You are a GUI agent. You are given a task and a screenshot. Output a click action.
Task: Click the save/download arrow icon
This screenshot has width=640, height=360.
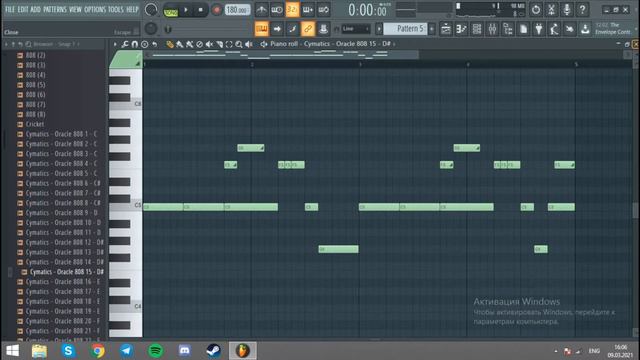click(x=585, y=29)
